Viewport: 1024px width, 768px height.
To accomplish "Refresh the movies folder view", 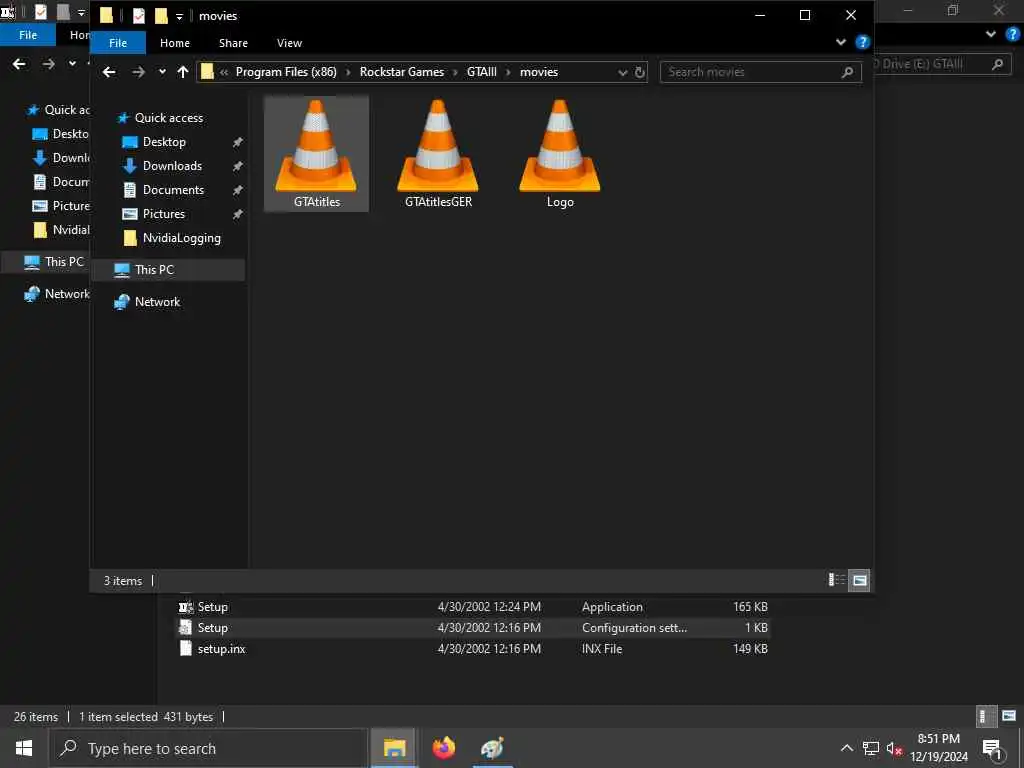I will tap(640, 72).
